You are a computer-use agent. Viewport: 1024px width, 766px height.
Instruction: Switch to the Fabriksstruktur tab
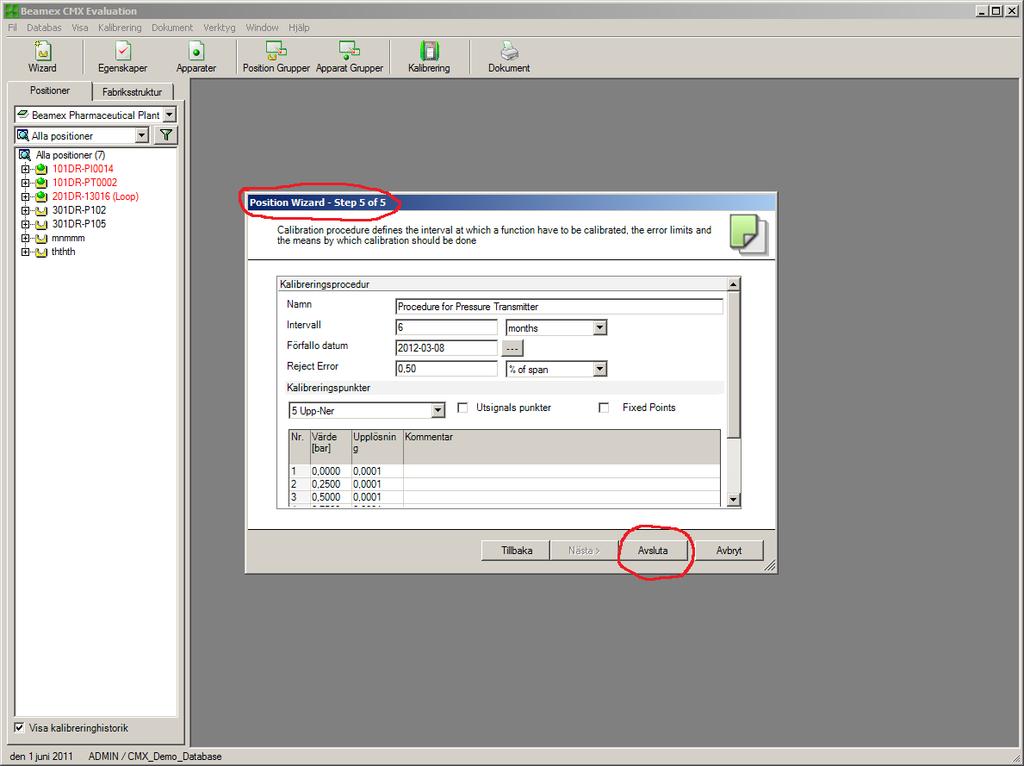pos(132,92)
